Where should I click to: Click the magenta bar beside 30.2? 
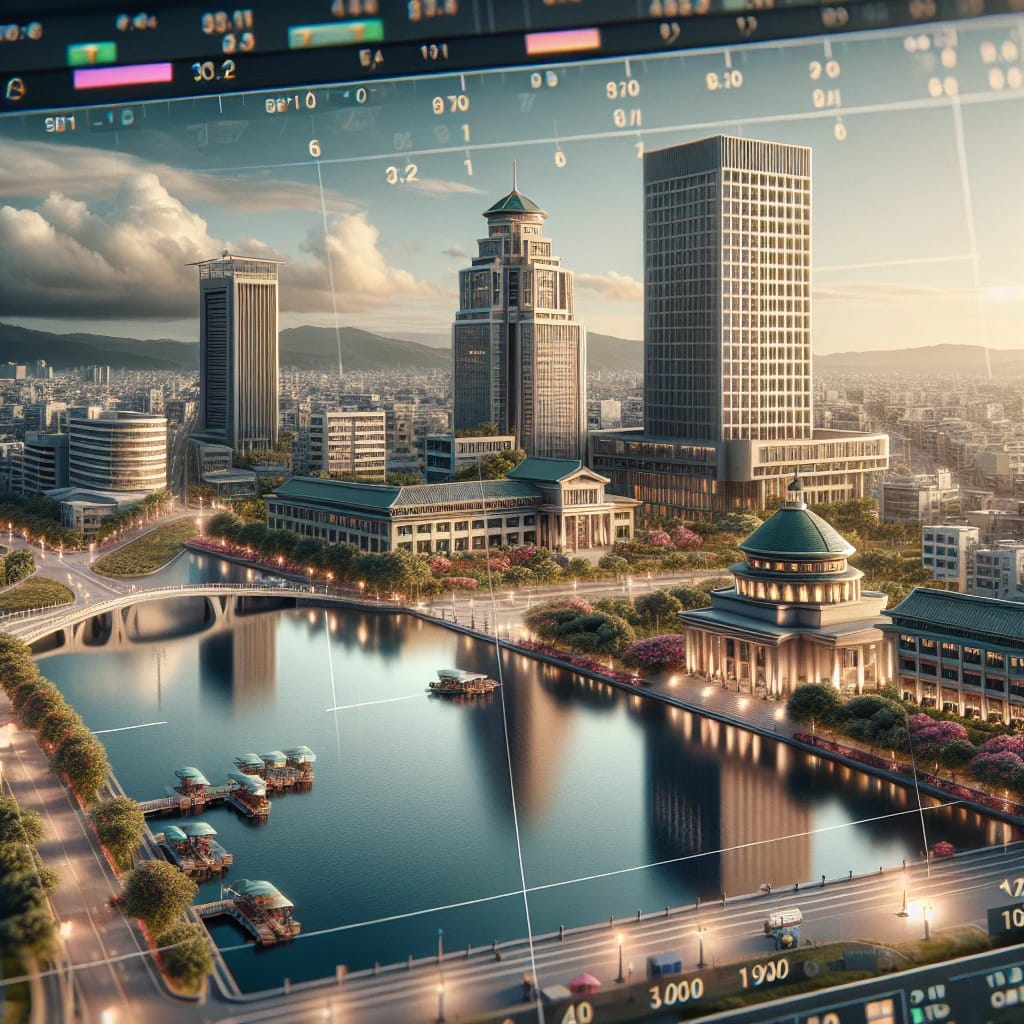click(122, 75)
